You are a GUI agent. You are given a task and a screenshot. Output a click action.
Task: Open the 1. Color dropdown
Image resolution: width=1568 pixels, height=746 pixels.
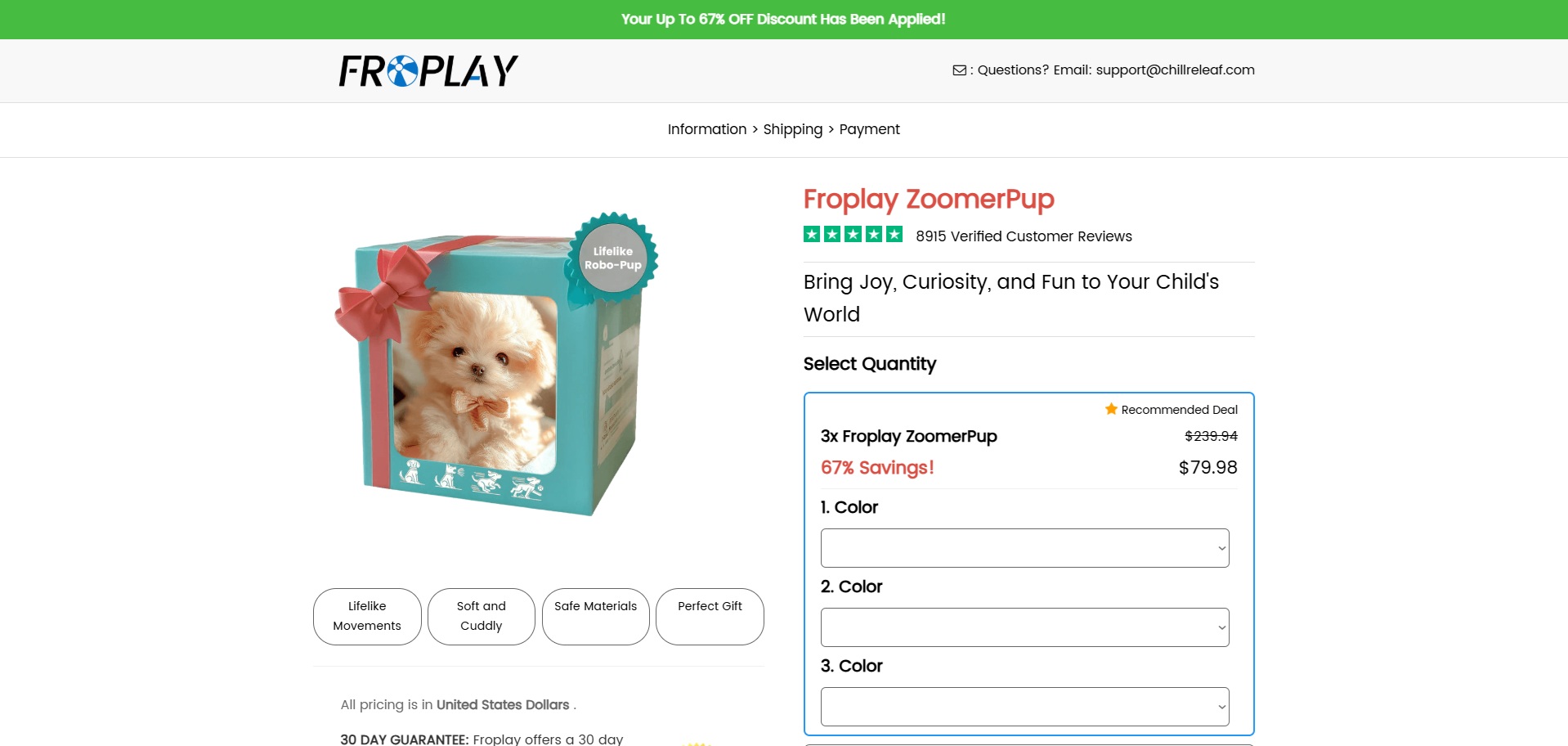tap(1024, 548)
